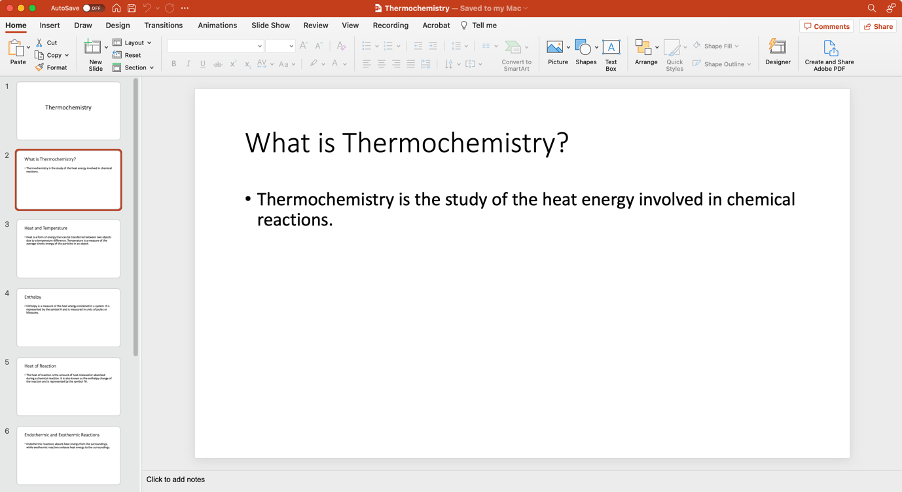Image resolution: width=902 pixels, height=492 pixels.
Task: Click the Paste clipboard icon
Action: tap(16, 48)
